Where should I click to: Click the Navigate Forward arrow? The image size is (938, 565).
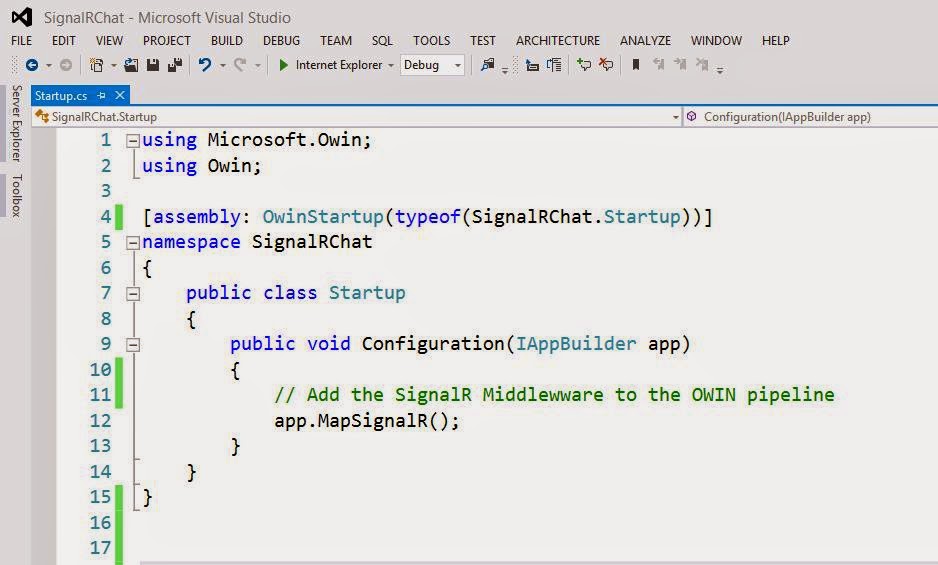pos(66,65)
